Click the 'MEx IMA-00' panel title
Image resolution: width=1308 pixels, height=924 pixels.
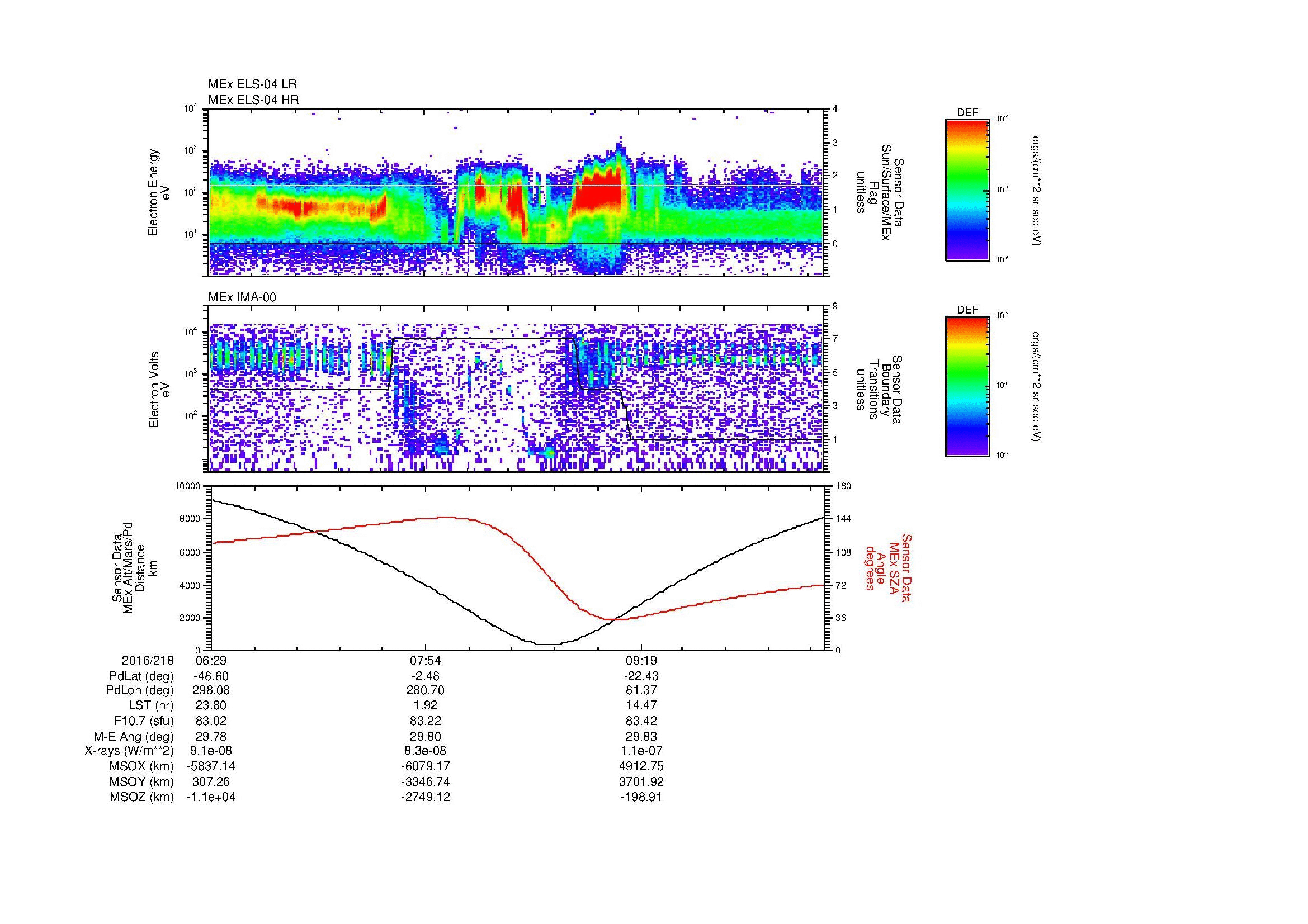(242, 297)
